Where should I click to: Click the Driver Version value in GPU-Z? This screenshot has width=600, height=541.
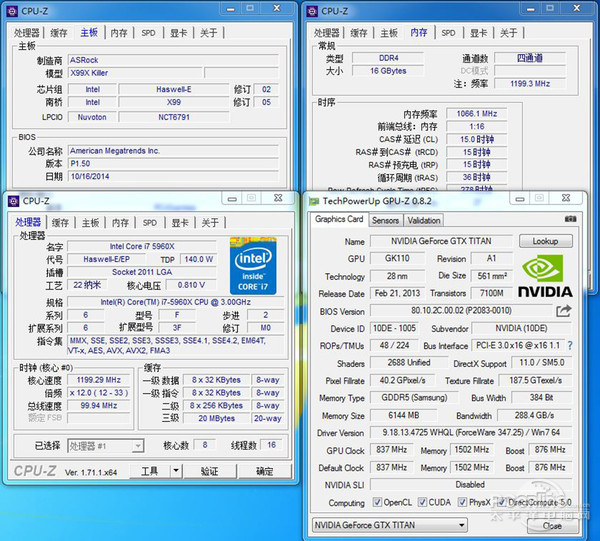(x=471, y=432)
